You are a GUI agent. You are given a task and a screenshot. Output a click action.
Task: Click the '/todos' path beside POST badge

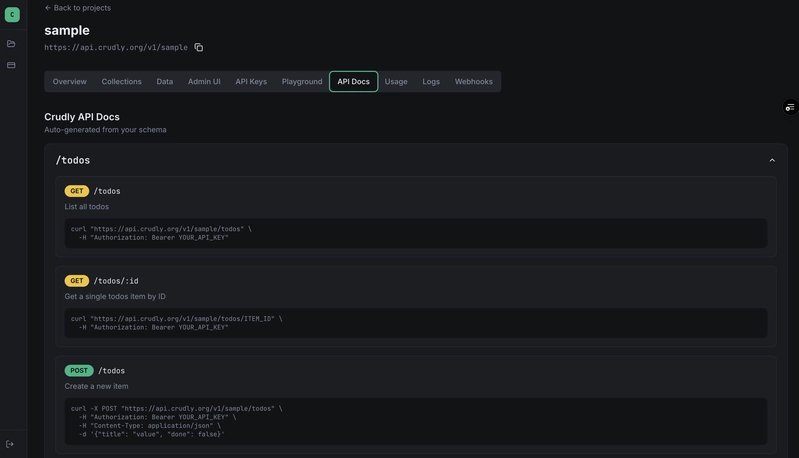point(112,371)
